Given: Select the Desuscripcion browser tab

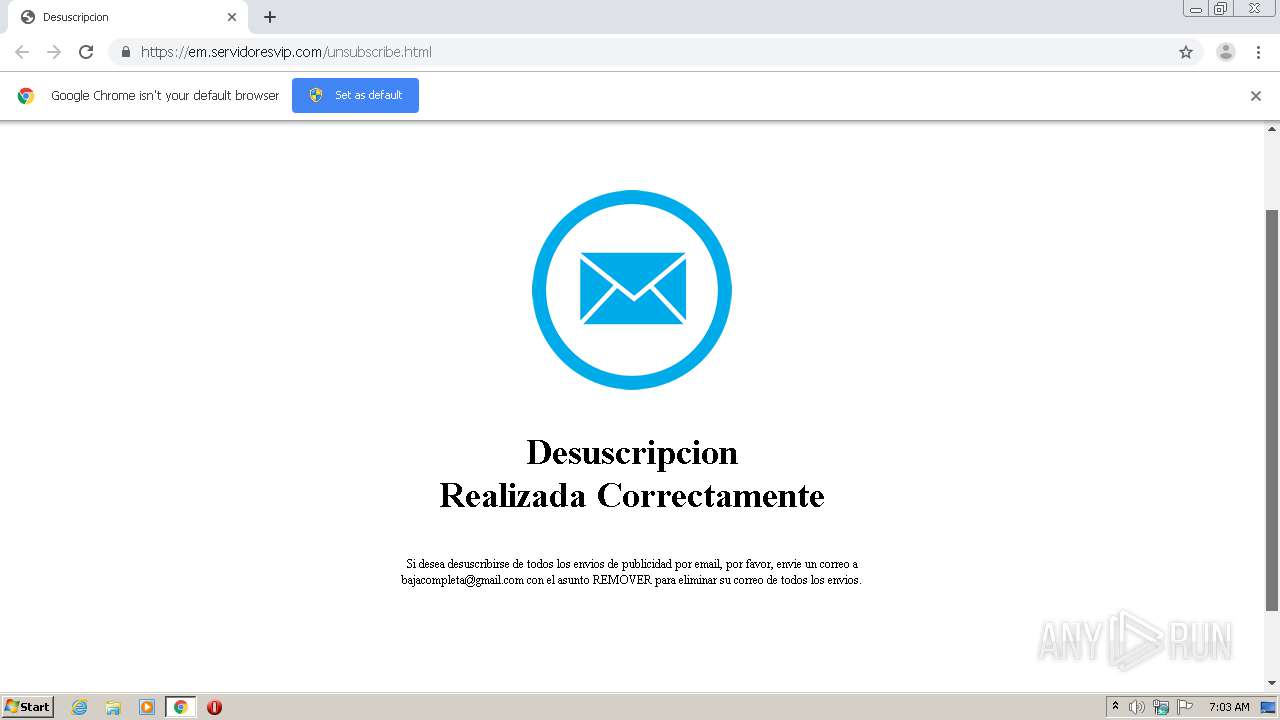Looking at the screenshot, I should click(128, 17).
